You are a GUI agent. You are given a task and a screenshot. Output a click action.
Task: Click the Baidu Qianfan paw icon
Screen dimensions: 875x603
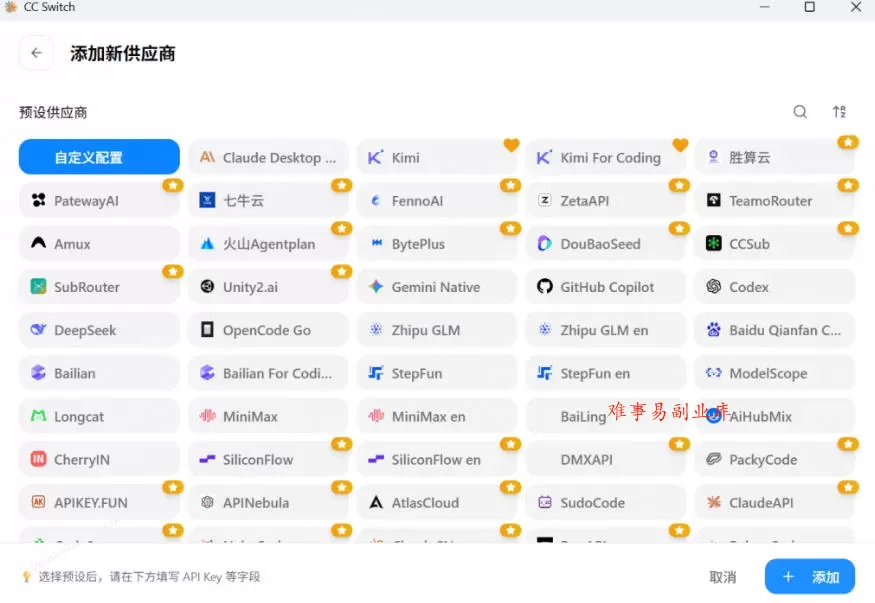(714, 330)
